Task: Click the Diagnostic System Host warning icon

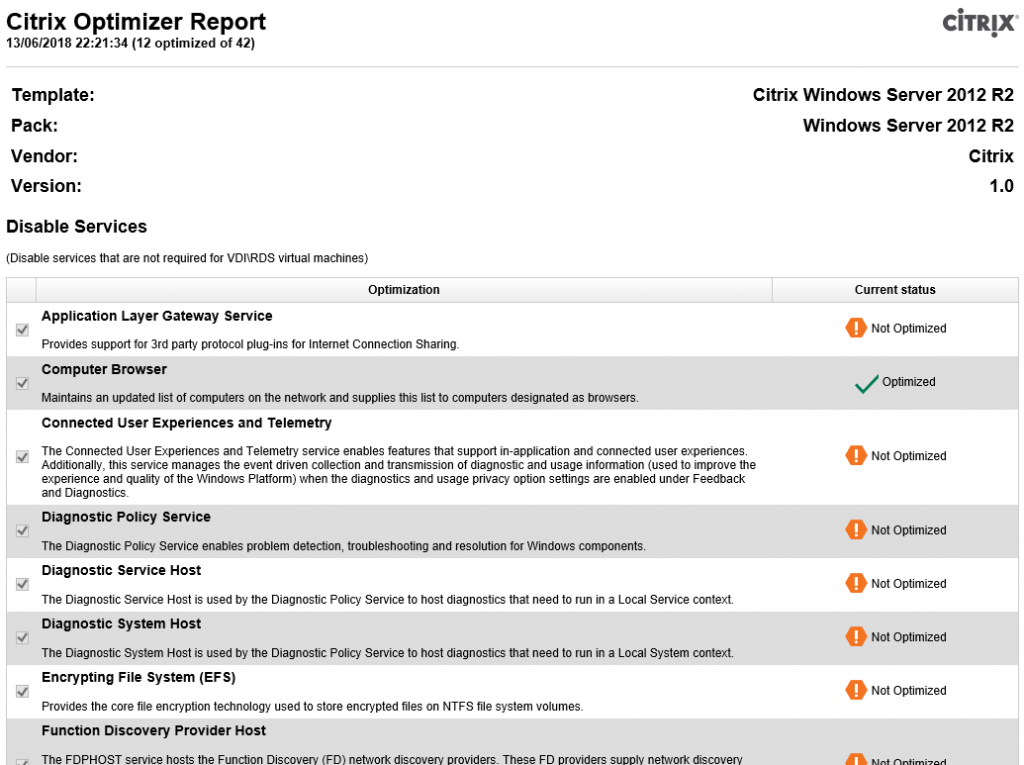Action: 855,637
